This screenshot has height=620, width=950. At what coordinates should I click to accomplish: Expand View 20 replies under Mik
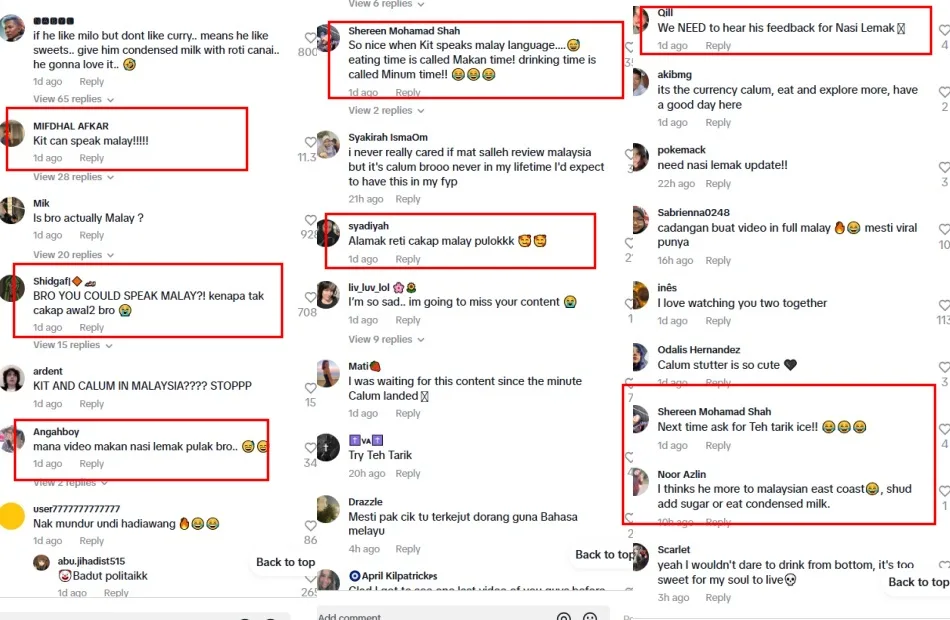[73, 255]
